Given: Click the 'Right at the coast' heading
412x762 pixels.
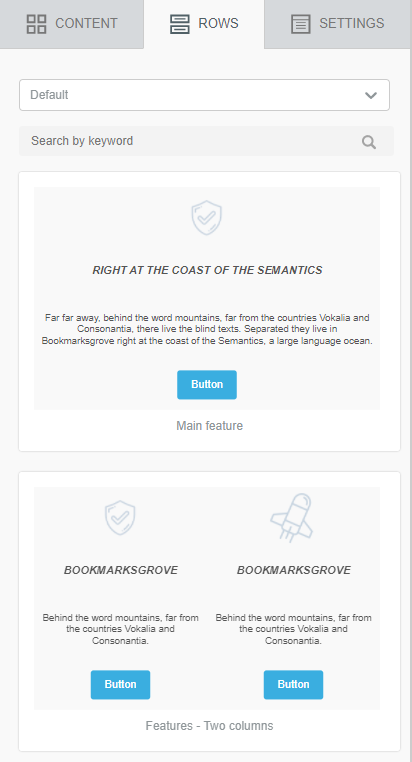Looking at the screenshot, I should [x=207, y=270].
